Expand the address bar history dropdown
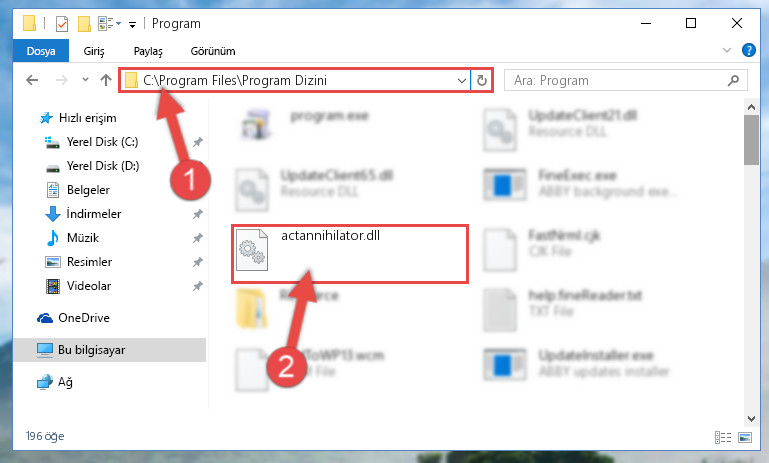 click(x=461, y=80)
